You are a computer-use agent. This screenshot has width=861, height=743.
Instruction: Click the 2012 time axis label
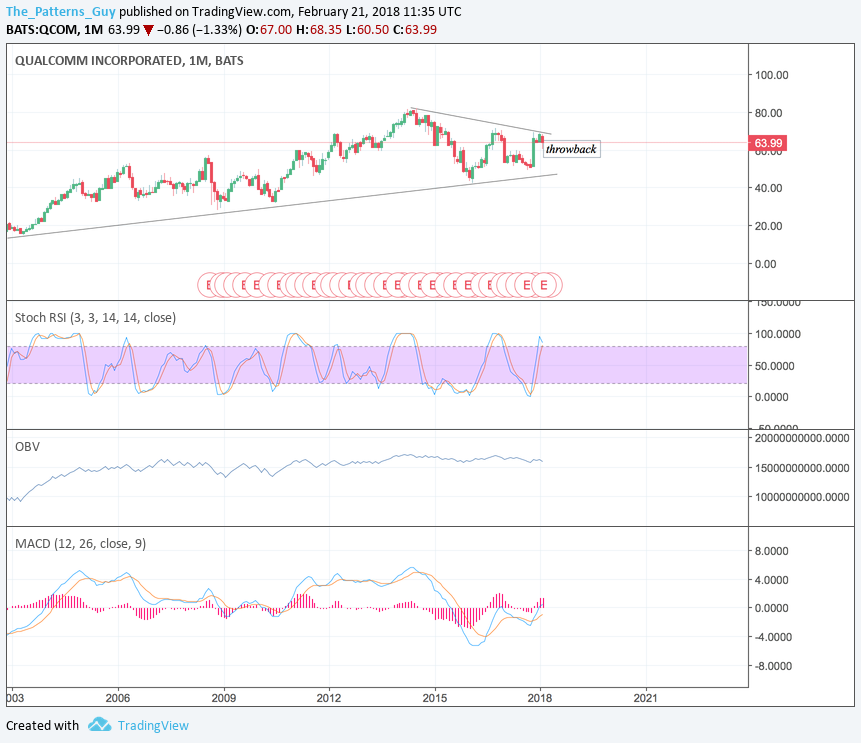(x=328, y=698)
